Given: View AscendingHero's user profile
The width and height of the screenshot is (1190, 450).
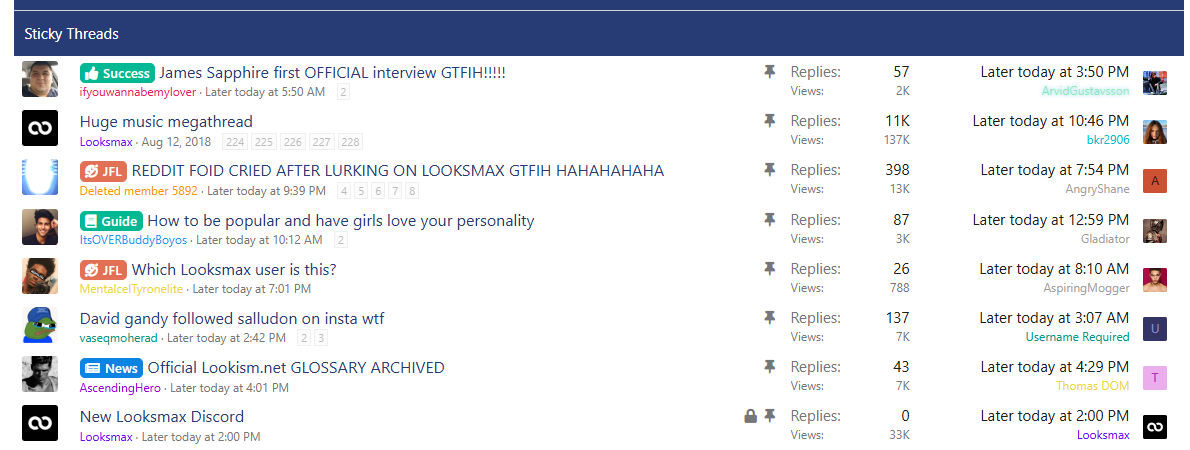Looking at the screenshot, I should (120, 388).
